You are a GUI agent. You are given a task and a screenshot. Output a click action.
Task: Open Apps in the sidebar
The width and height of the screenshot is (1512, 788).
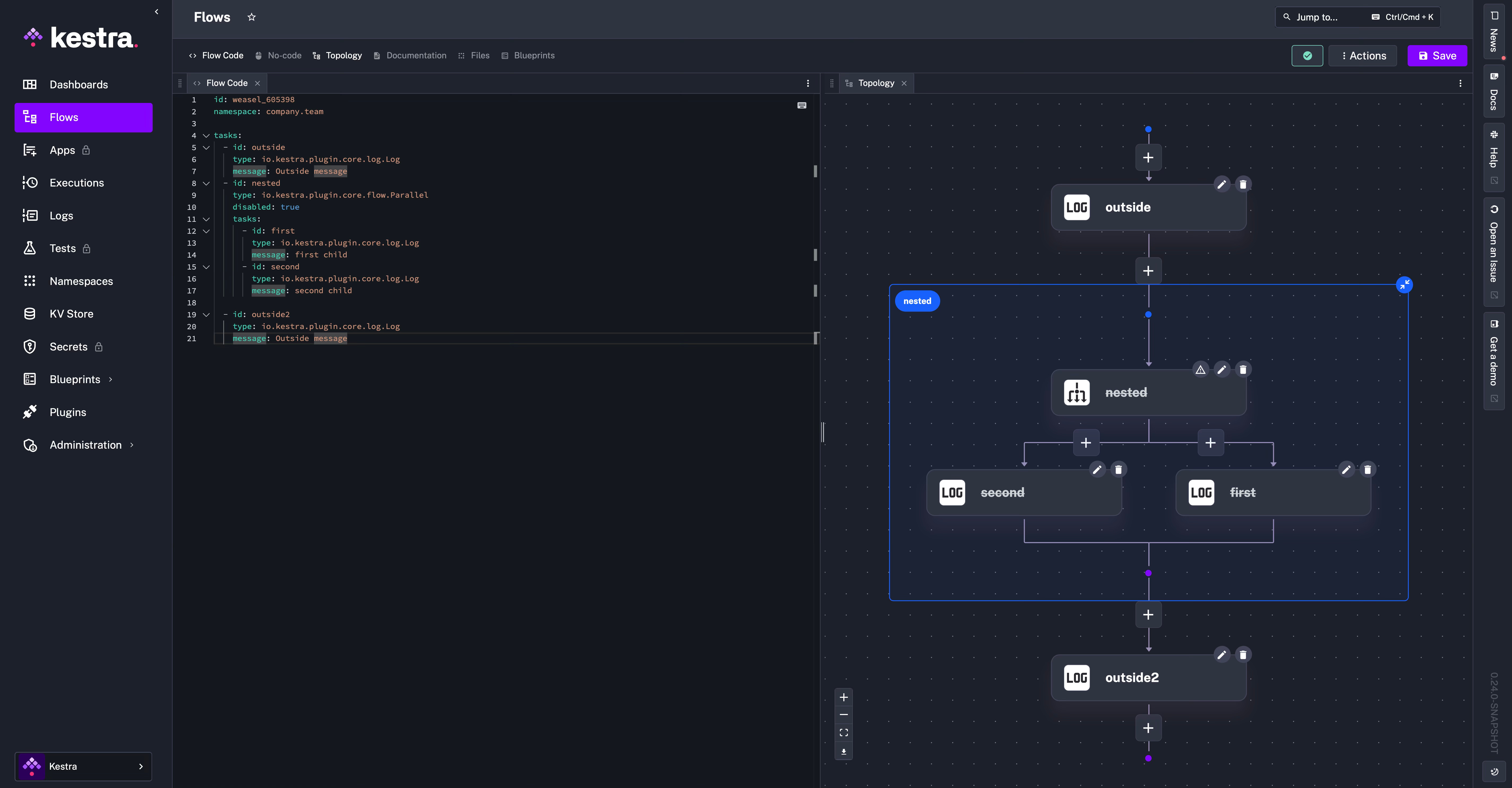pyautogui.click(x=83, y=150)
